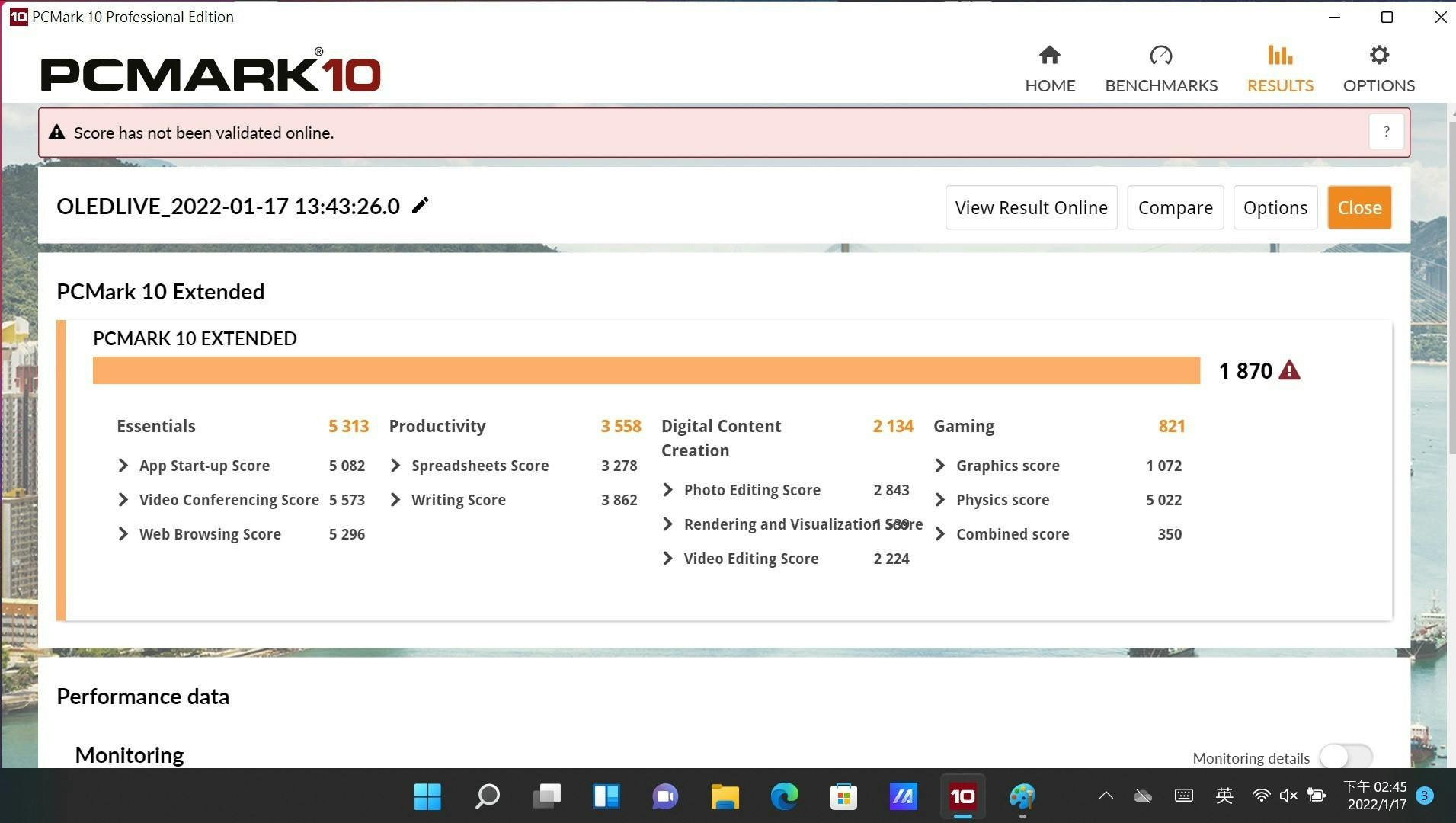This screenshot has width=1456, height=823.
Task: Open taskbar Search
Action: coord(488,796)
